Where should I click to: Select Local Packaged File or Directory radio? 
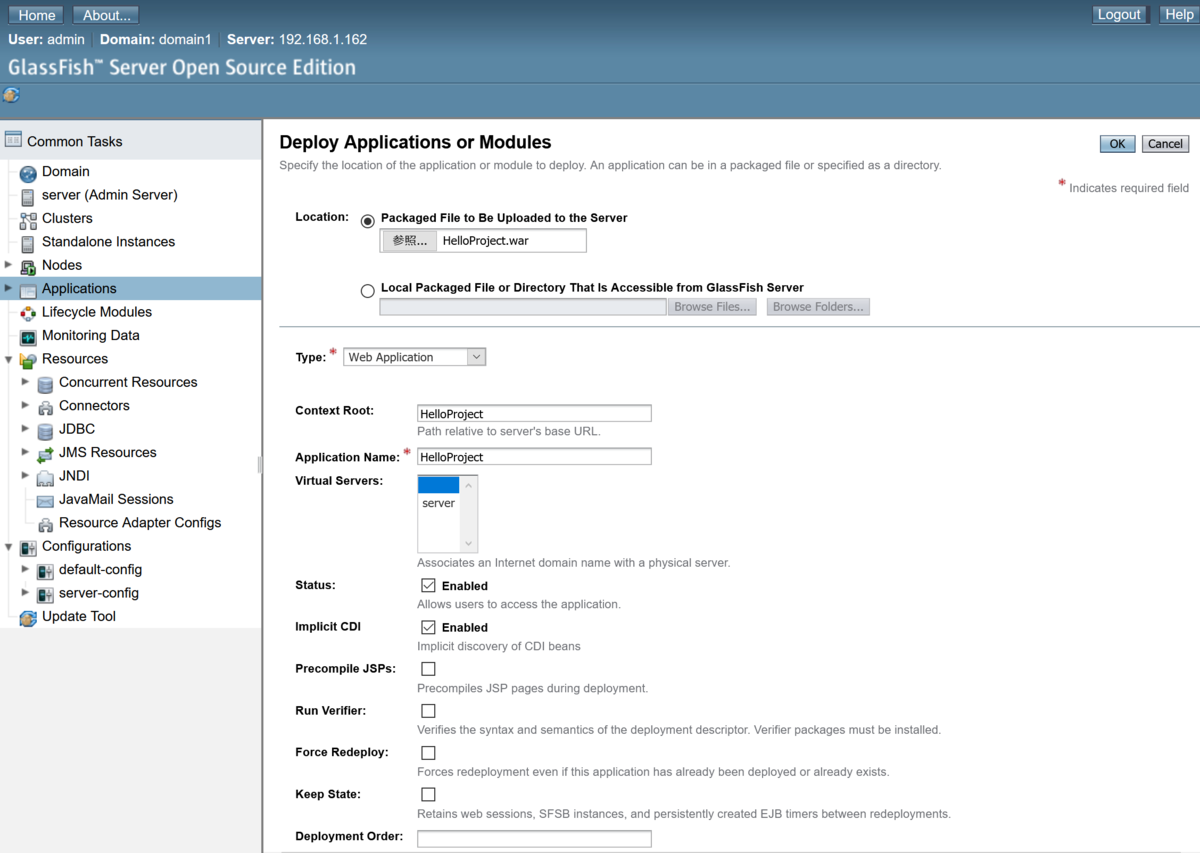tap(368, 291)
